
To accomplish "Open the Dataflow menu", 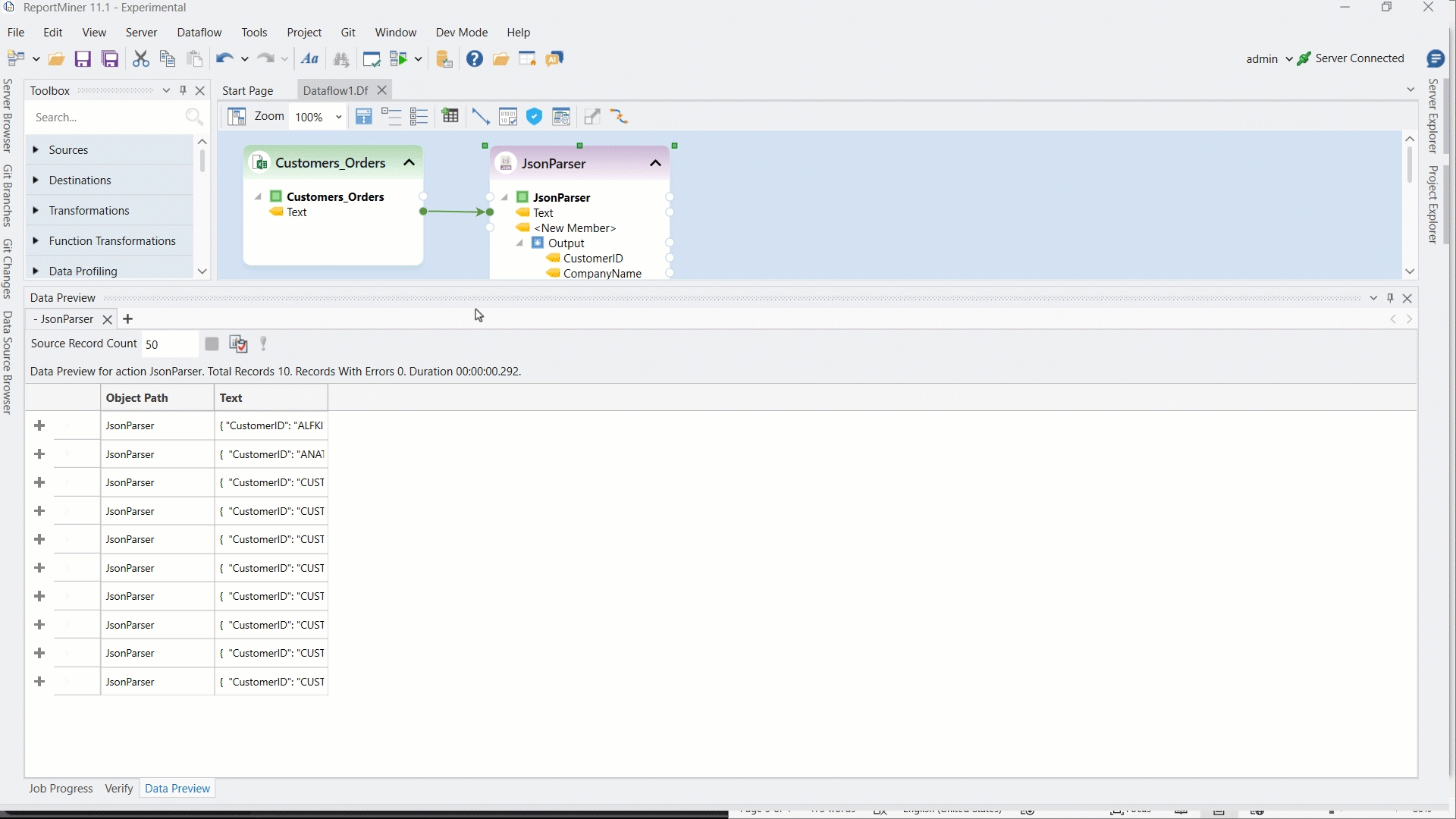I will (x=199, y=33).
